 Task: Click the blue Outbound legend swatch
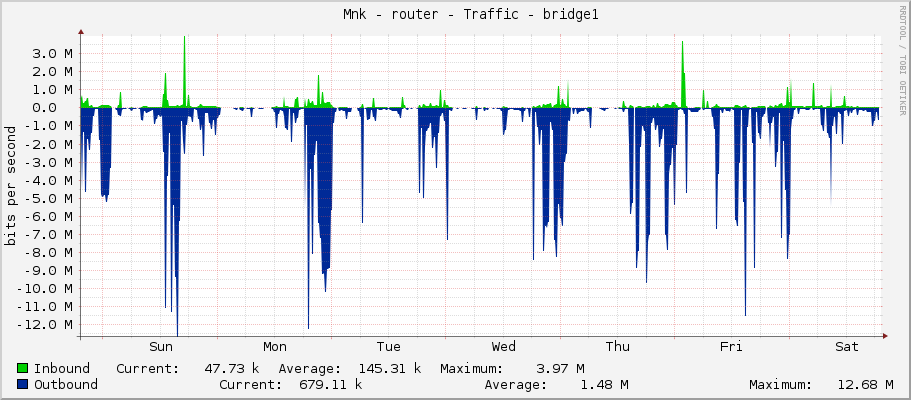point(23,384)
